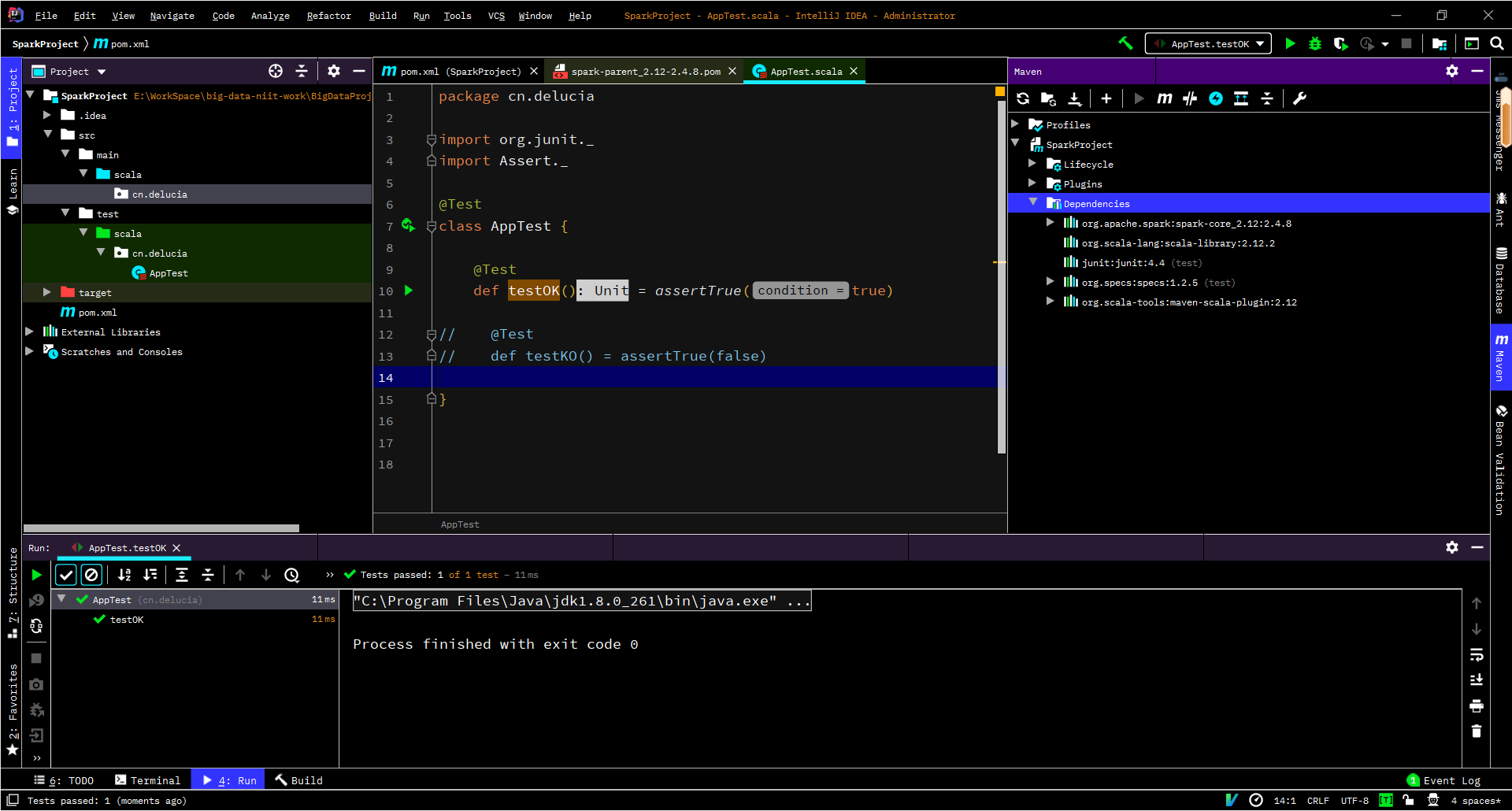1512x811 pixels.
Task: Open the Terminal tool window
Action: pos(148,780)
